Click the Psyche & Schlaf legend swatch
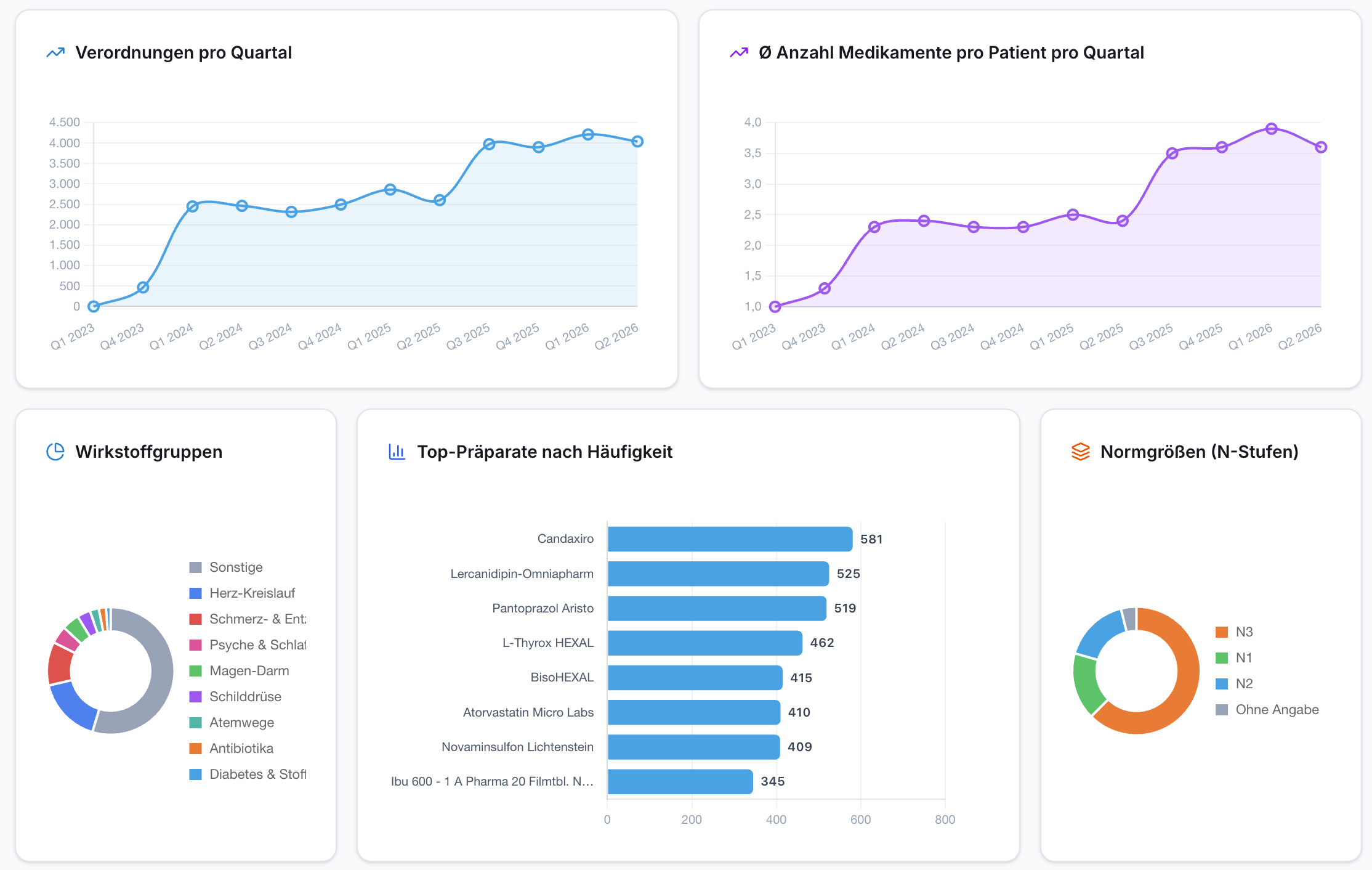The height and width of the screenshot is (870, 1372). click(195, 645)
